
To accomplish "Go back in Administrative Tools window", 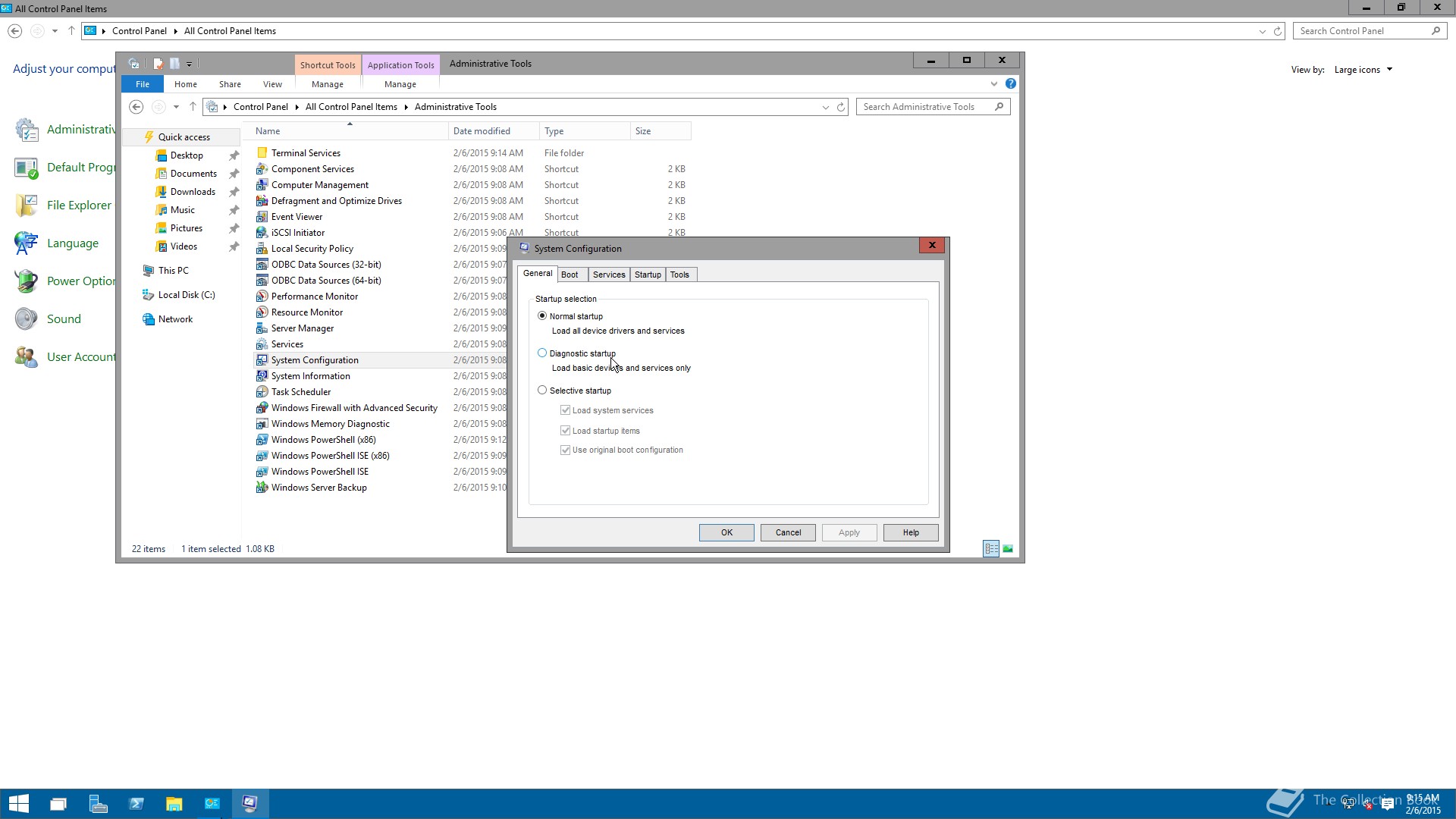I will click(x=136, y=107).
